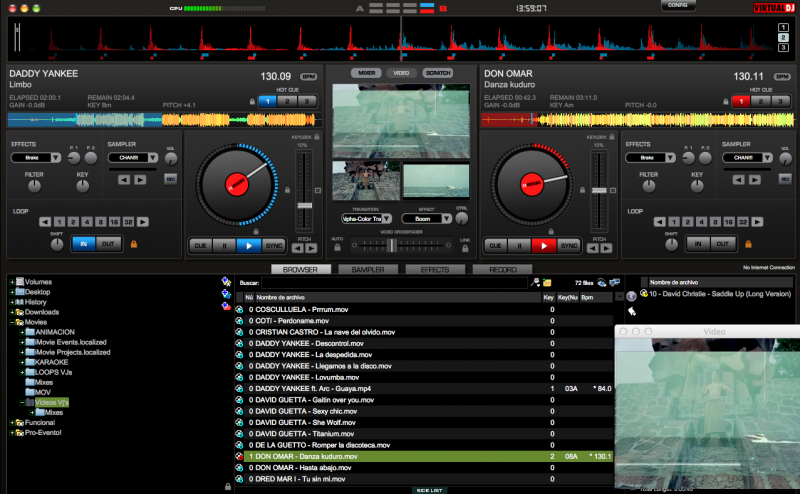Viewport: 800px width, 494px height.
Task: Toggle right deck loop IN
Action: point(698,244)
